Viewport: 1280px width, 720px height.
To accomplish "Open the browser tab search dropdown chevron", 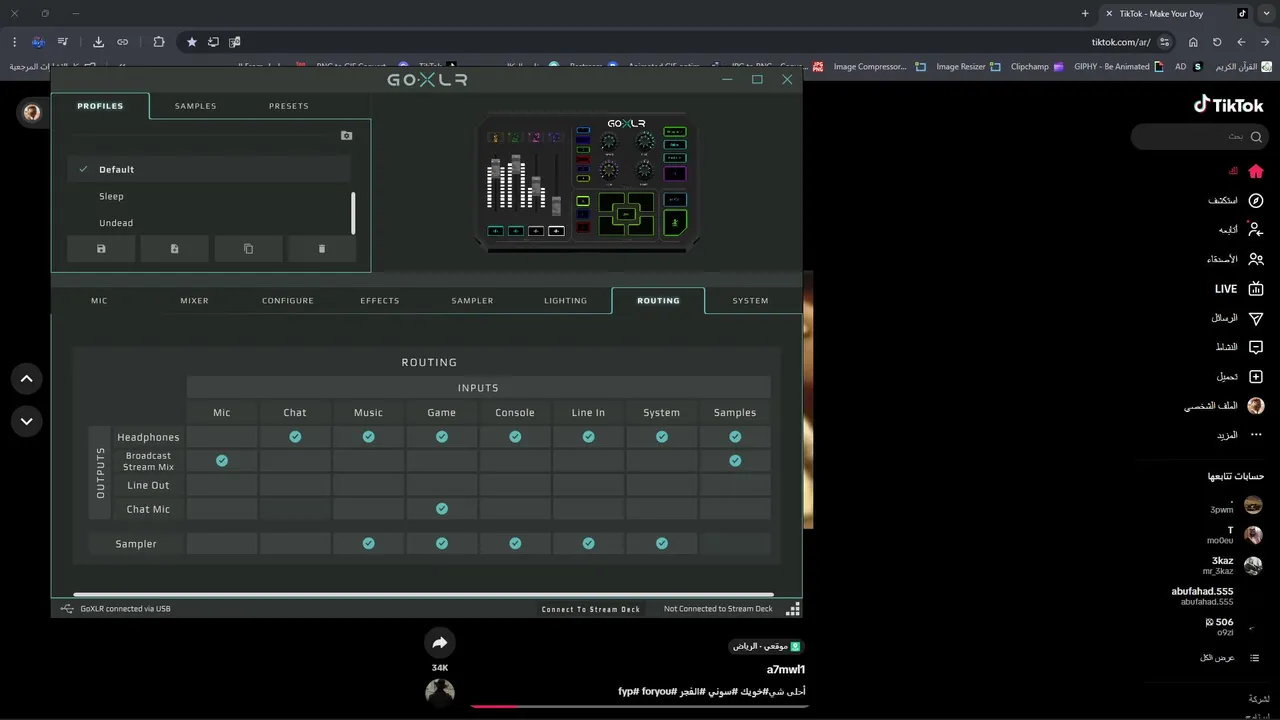I will 1268,13.
